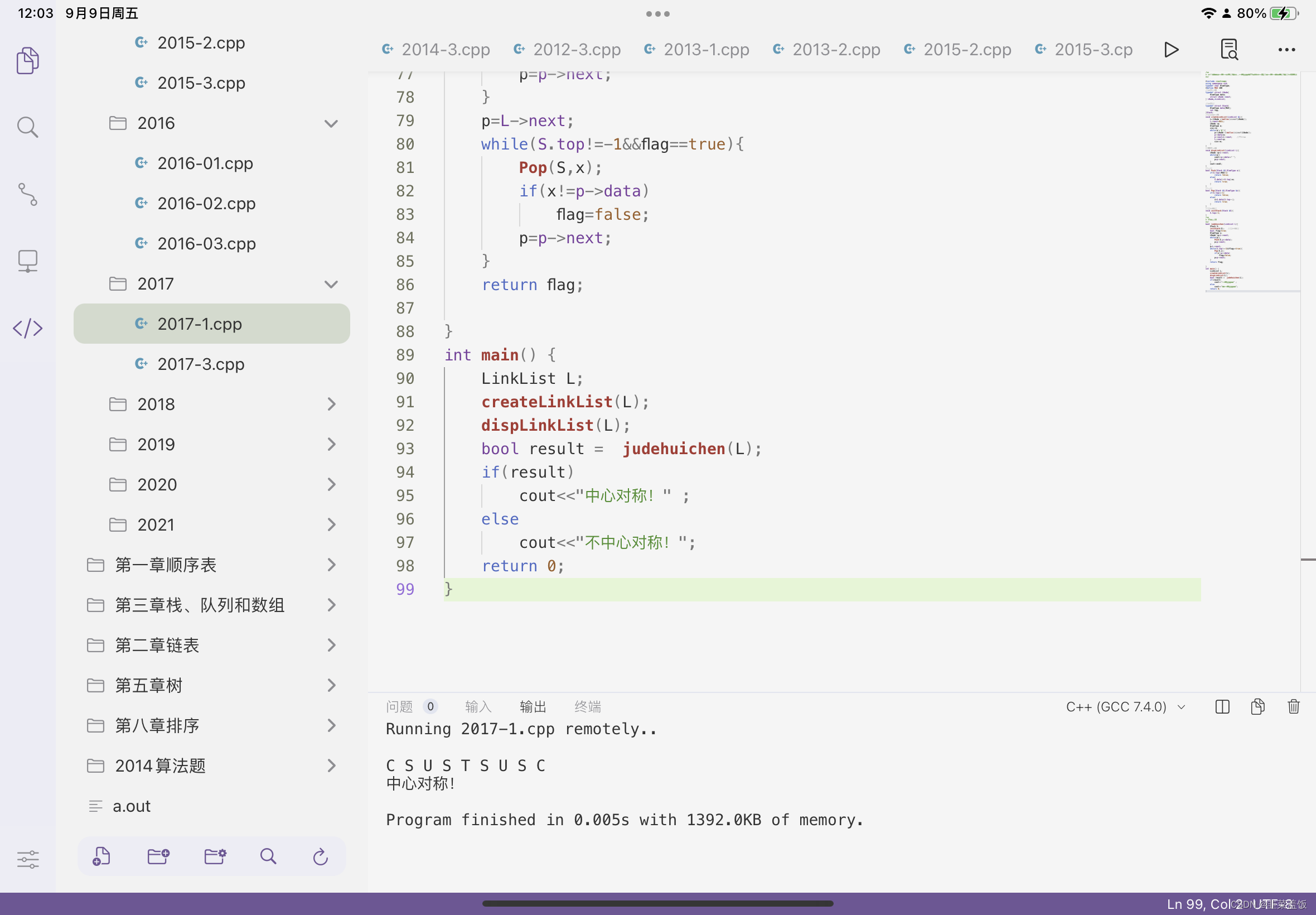The width and height of the screenshot is (1316, 915).
Task: Open 2016-02.cpp file
Action: (x=211, y=204)
